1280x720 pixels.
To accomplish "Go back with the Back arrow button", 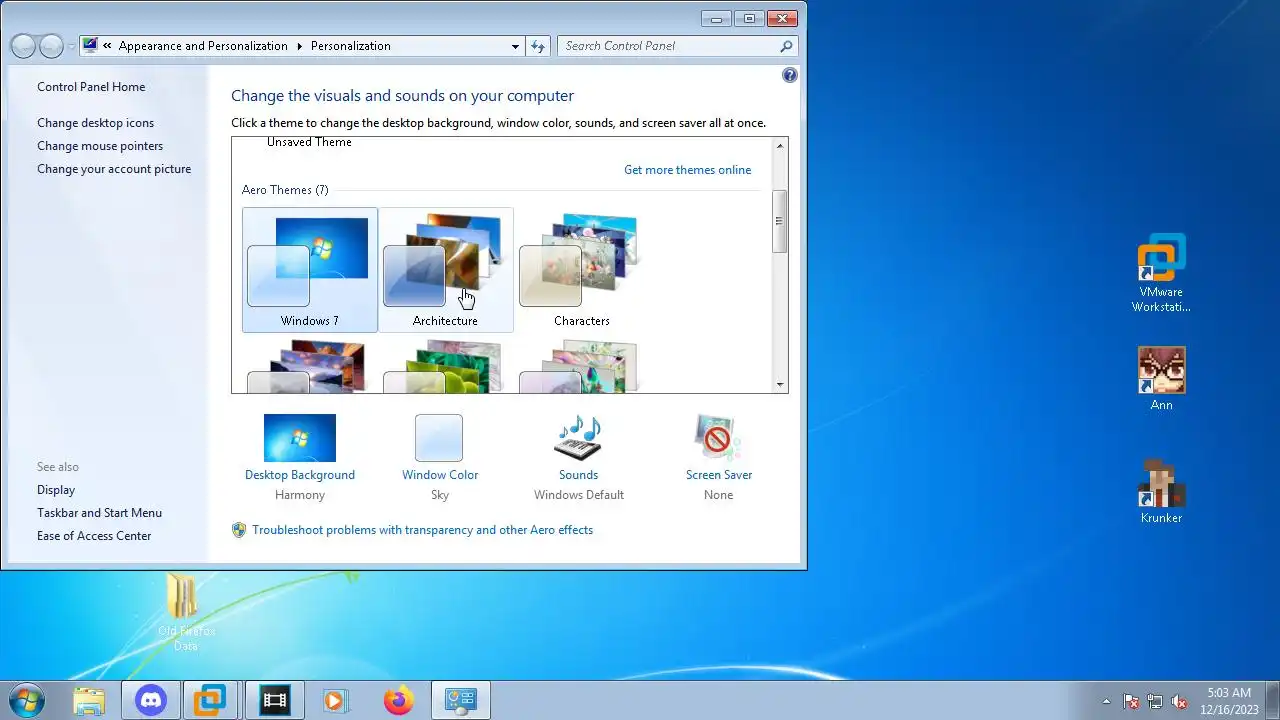I will point(23,46).
